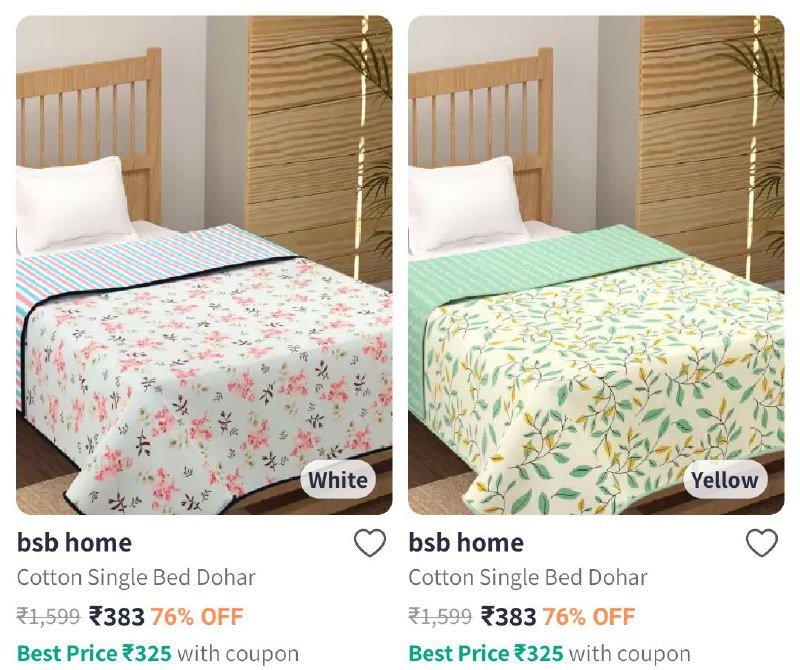View Best Price ₹325 coupon for Yellow dohar
The image size is (800, 670).
(x=549, y=654)
